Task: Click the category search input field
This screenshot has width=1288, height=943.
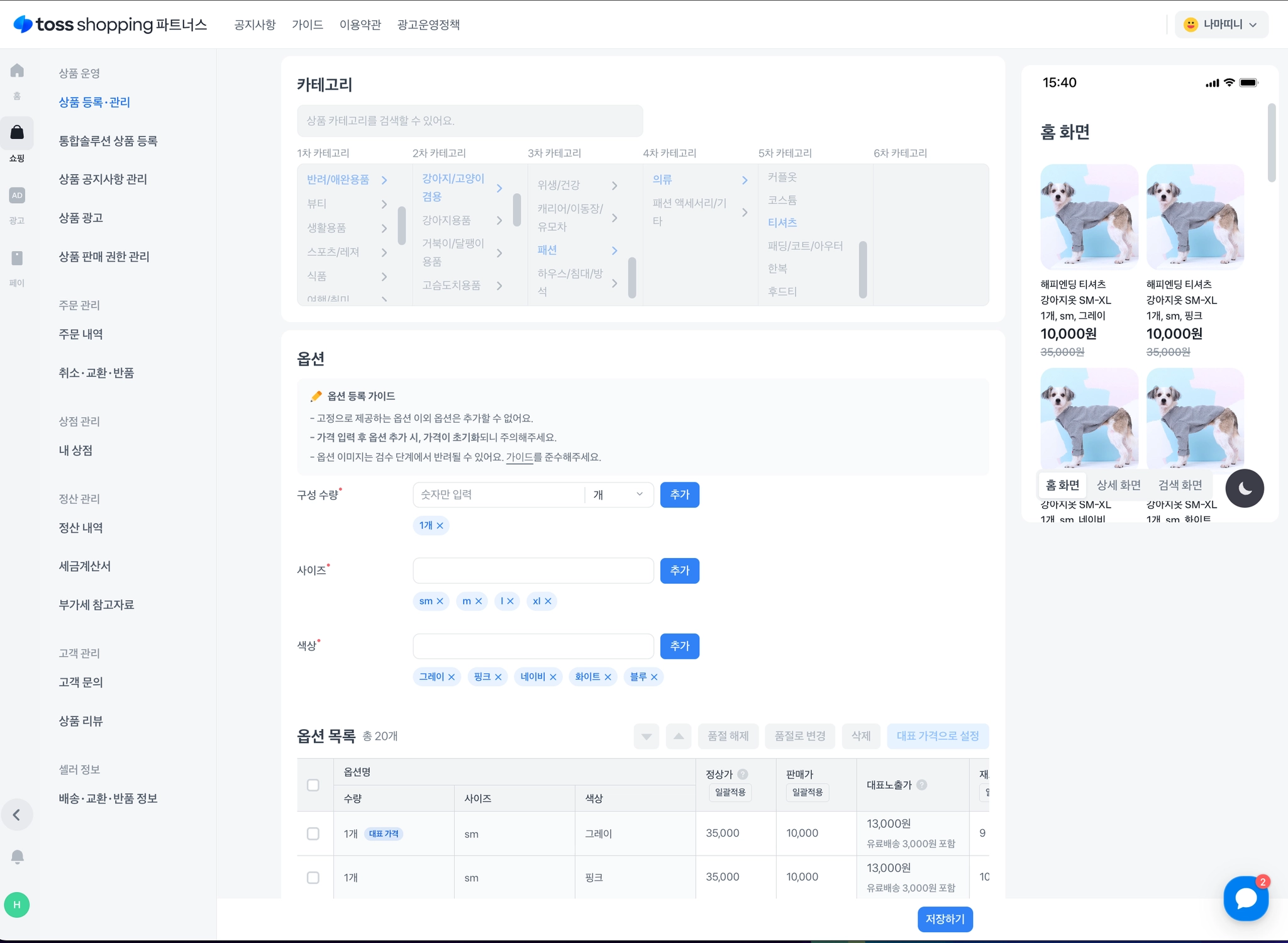Action: [470, 121]
